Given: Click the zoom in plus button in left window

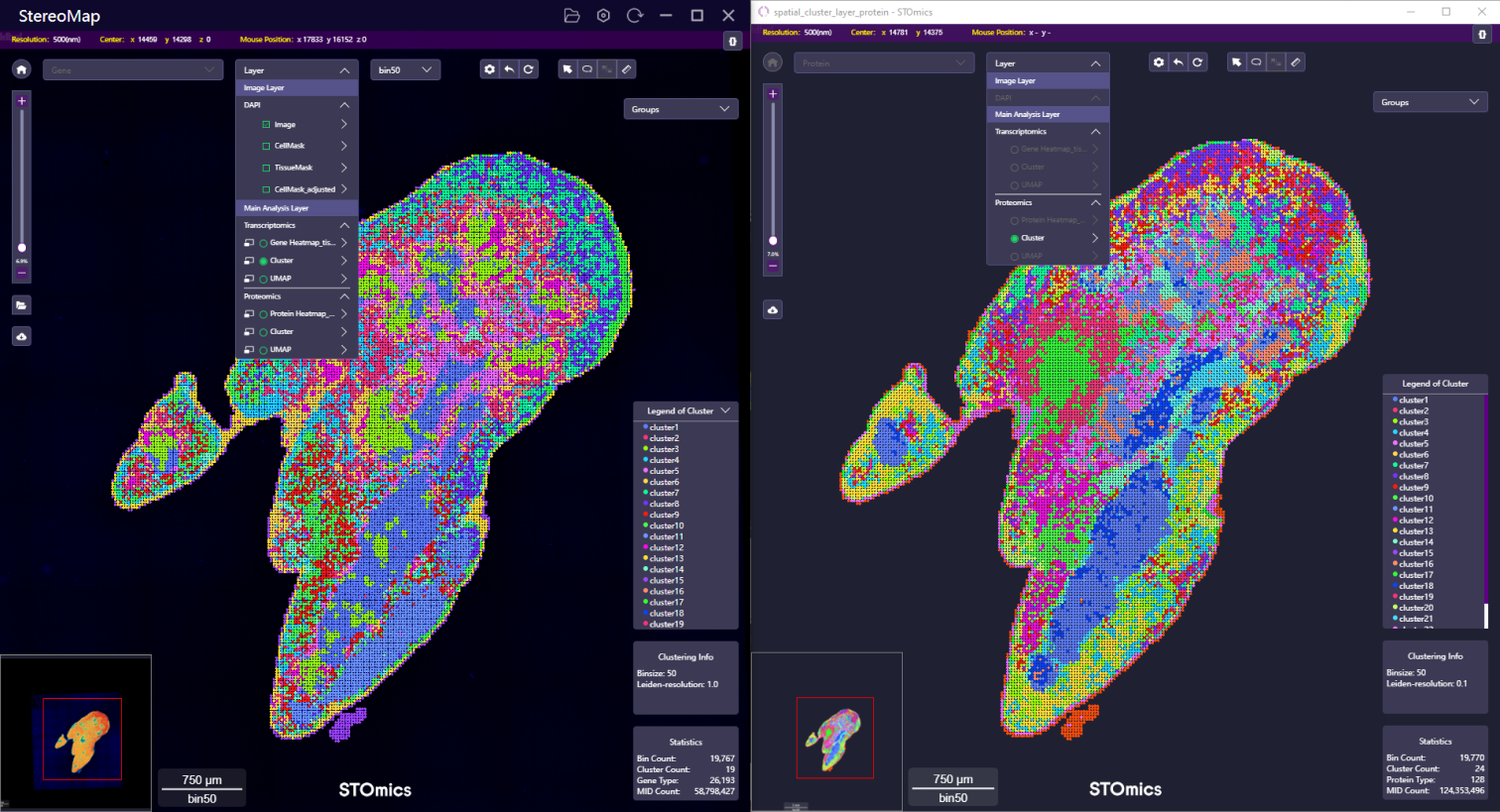Looking at the screenshot, I should [x=22, y=101].
